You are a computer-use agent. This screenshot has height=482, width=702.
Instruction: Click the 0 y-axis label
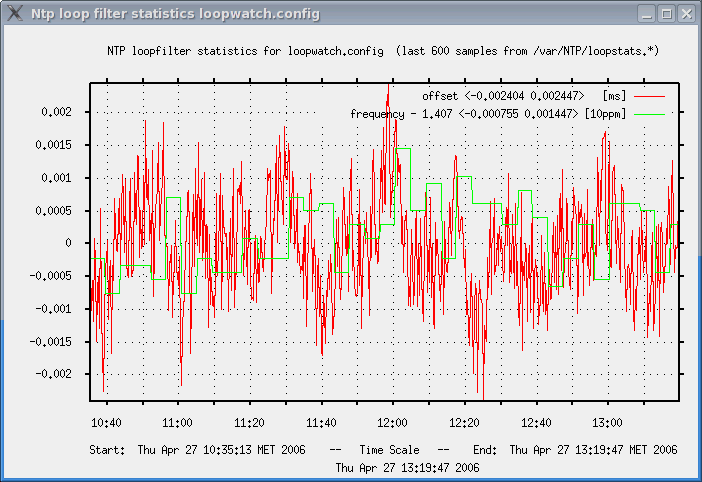[68, 243]
